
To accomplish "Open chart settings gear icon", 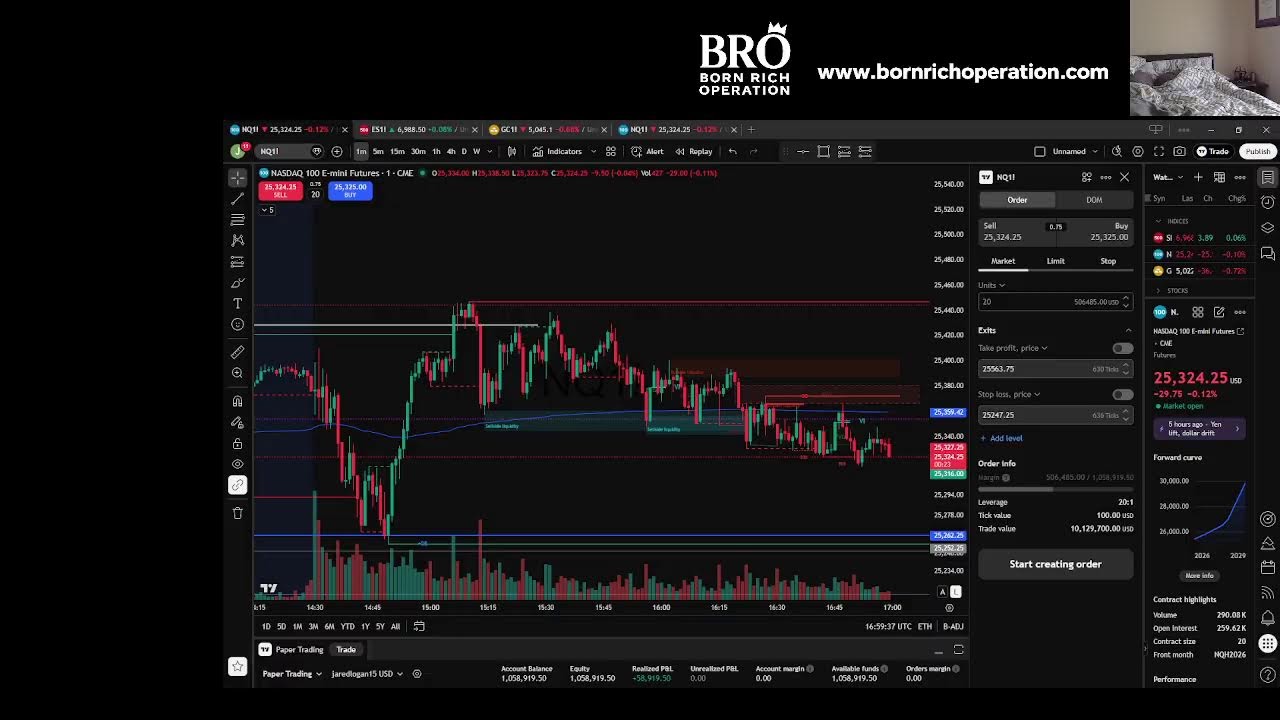I will point(1138,151).
